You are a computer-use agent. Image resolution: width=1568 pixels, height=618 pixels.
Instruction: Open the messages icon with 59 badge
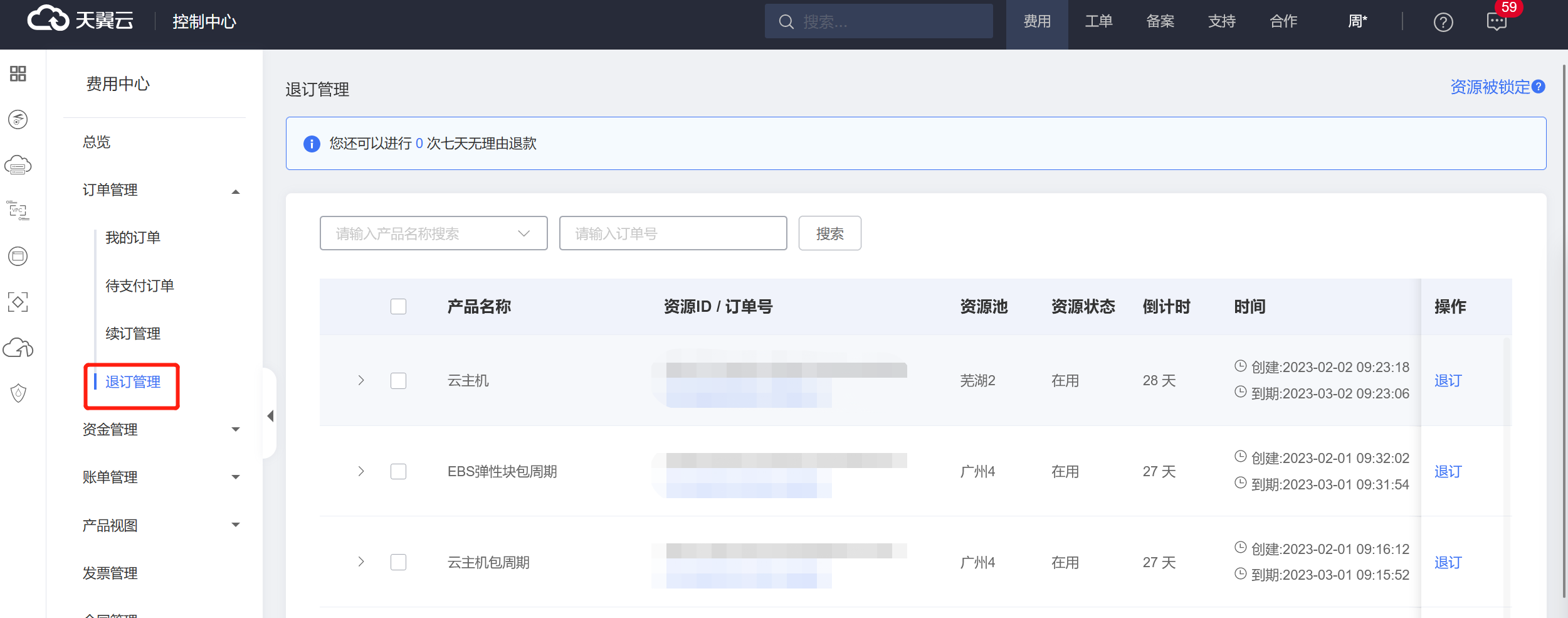point(1496,23)
